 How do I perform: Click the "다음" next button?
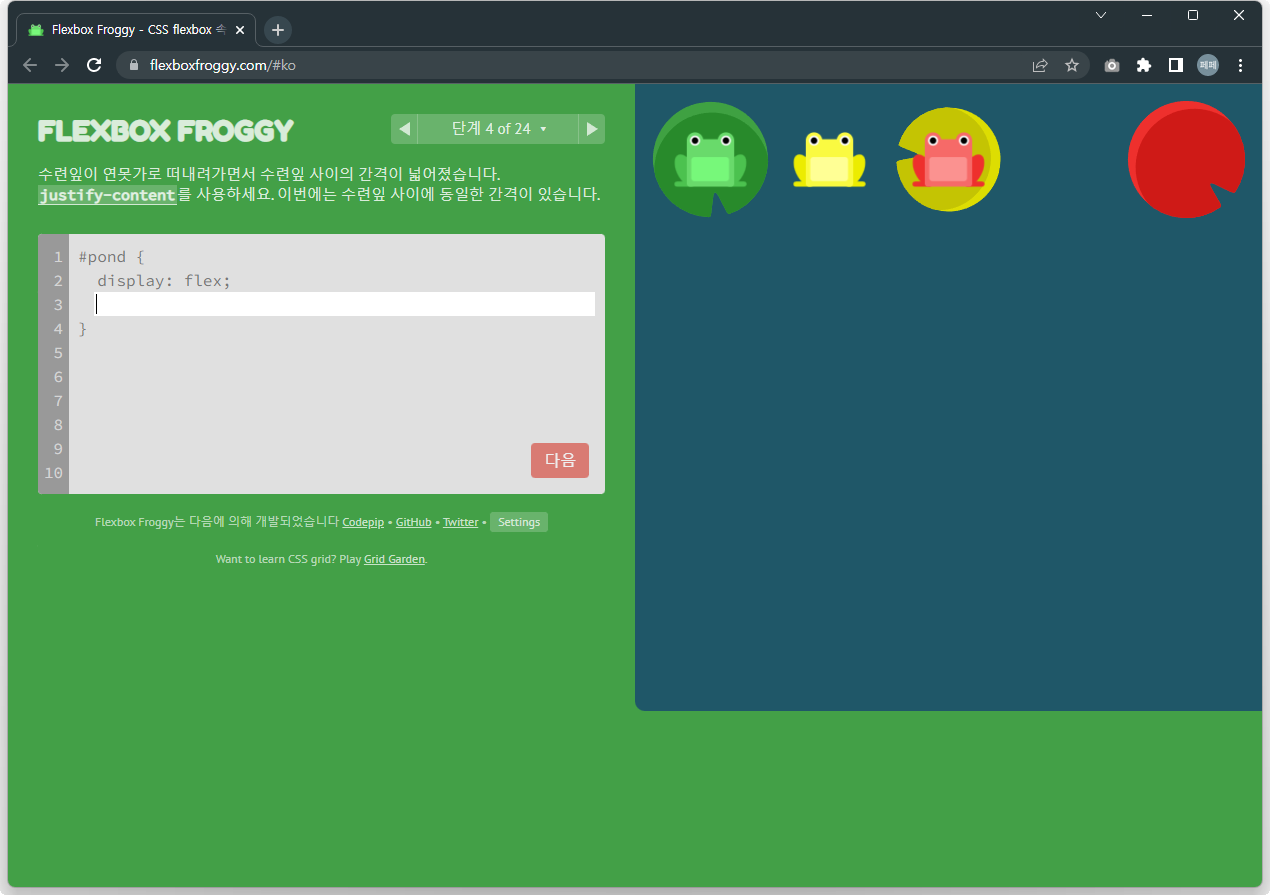(x=560, y=460)
